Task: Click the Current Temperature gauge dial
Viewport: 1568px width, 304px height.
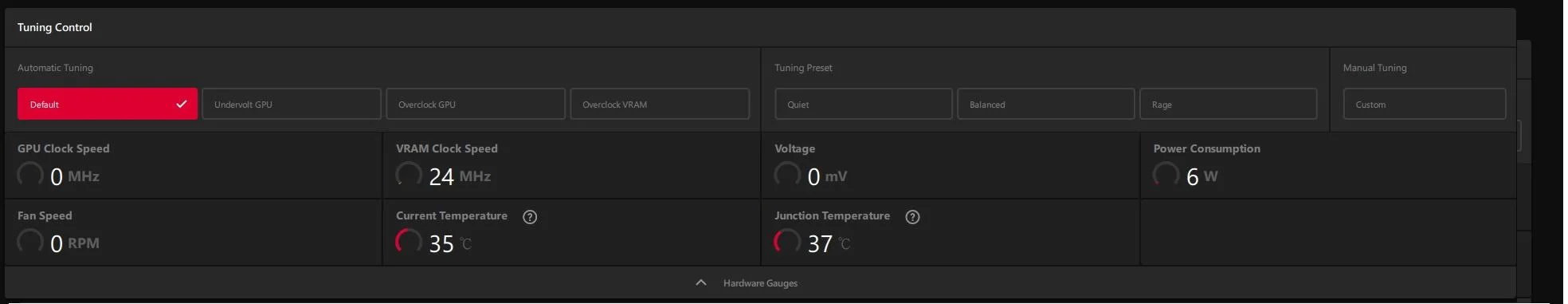Action: pyautogui.click(x=409, y=242)
